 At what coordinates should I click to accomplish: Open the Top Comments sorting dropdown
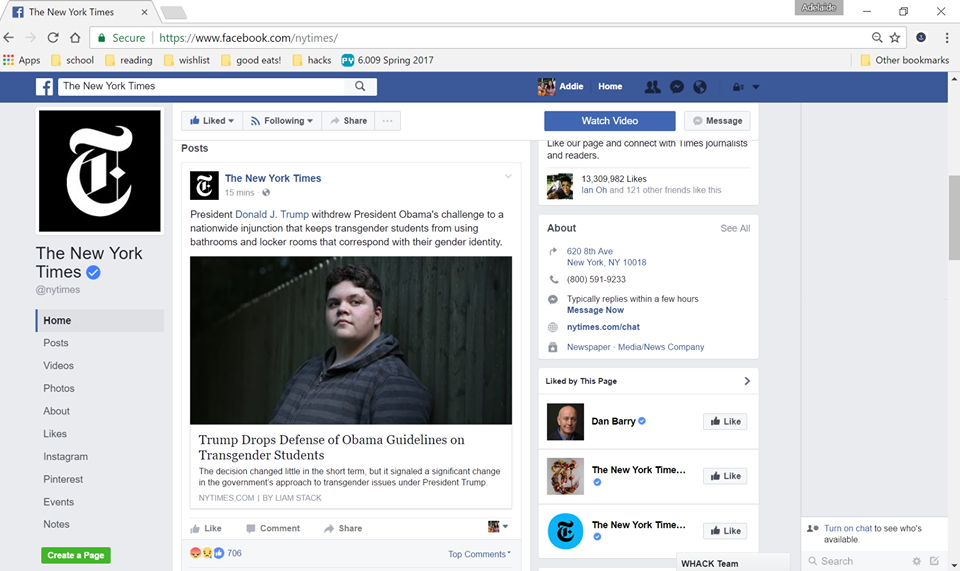pyautogui.click(x=479, y=554)
